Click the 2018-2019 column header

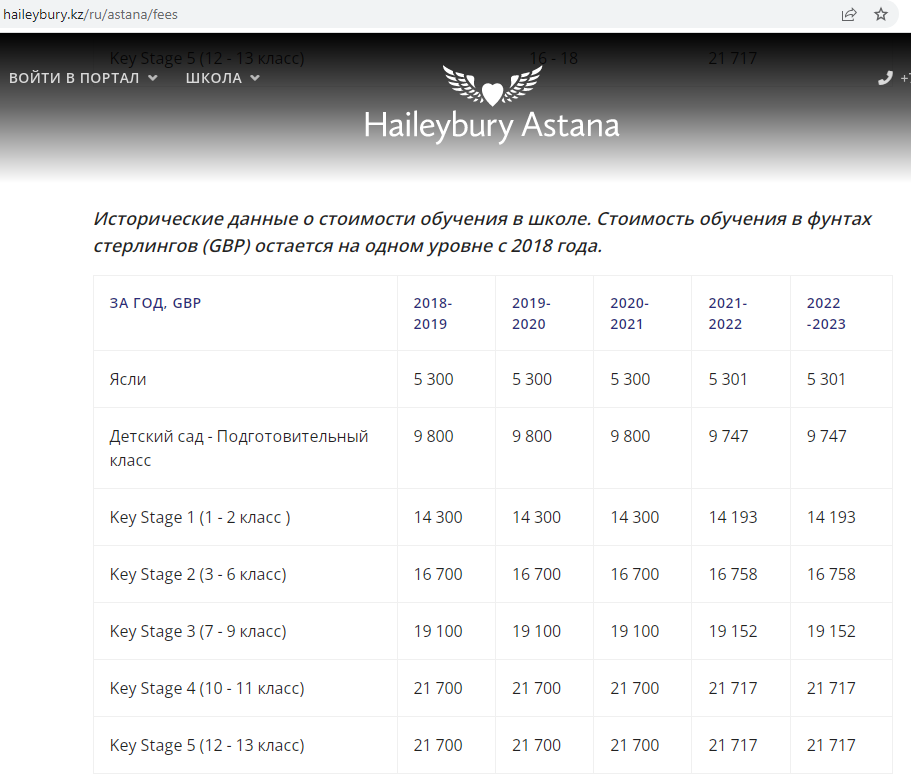coord(432,313)
